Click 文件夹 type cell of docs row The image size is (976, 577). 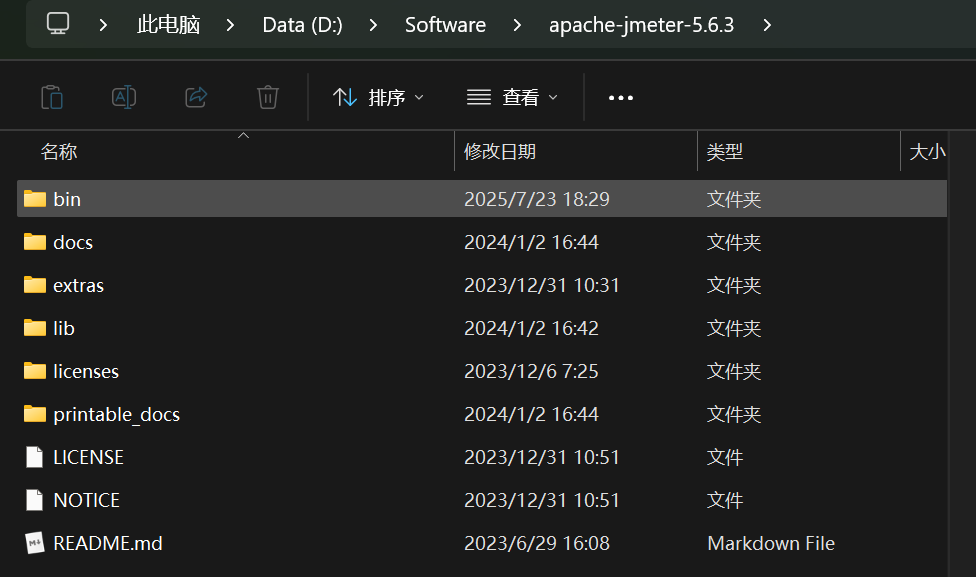pyautogui.click(x=734, y=242)
